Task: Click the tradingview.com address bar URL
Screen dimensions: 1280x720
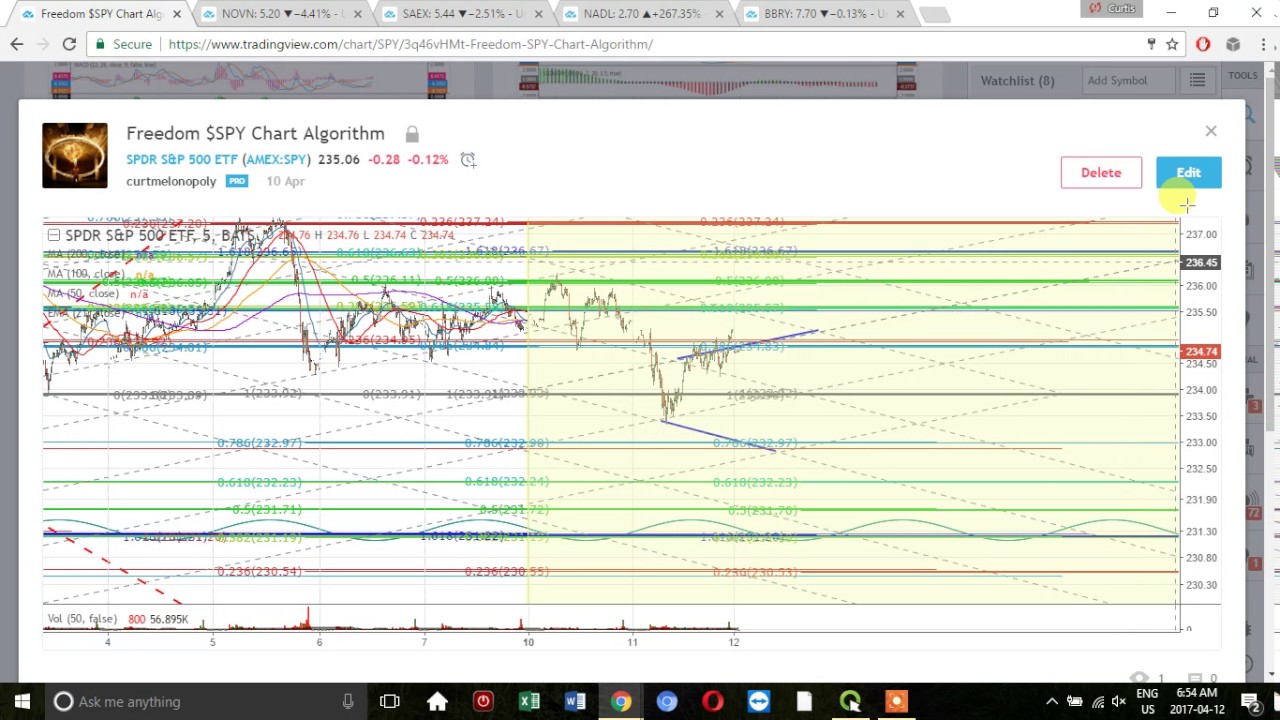Action: point(410,44)
